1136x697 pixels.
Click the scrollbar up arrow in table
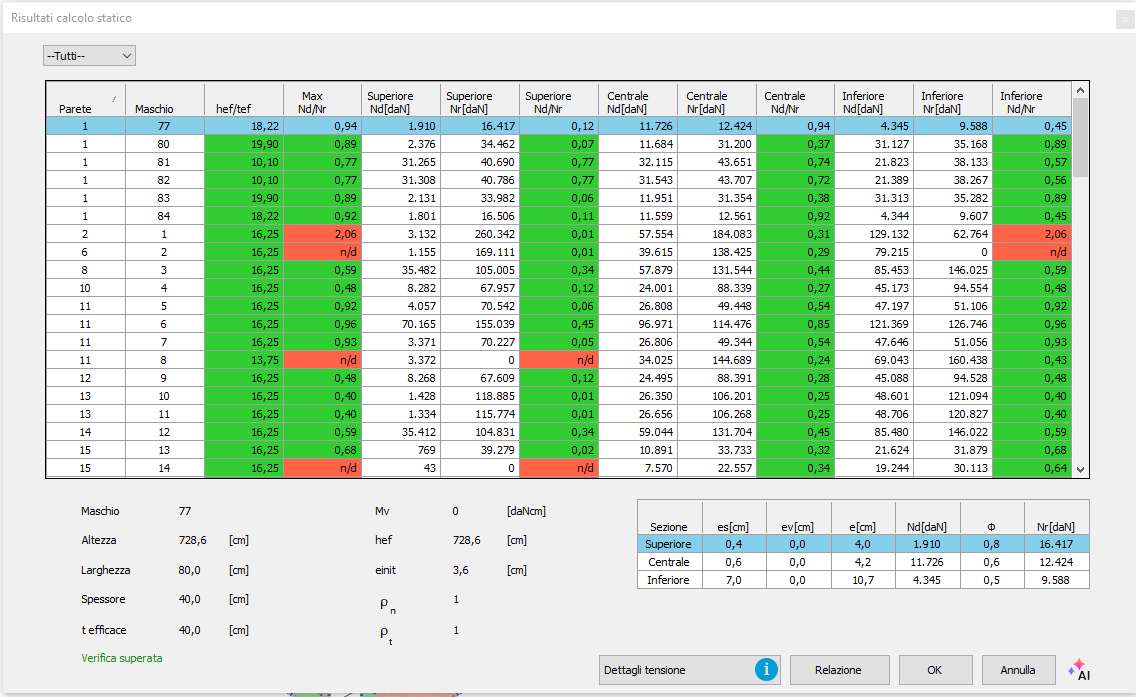(1079, 91)
